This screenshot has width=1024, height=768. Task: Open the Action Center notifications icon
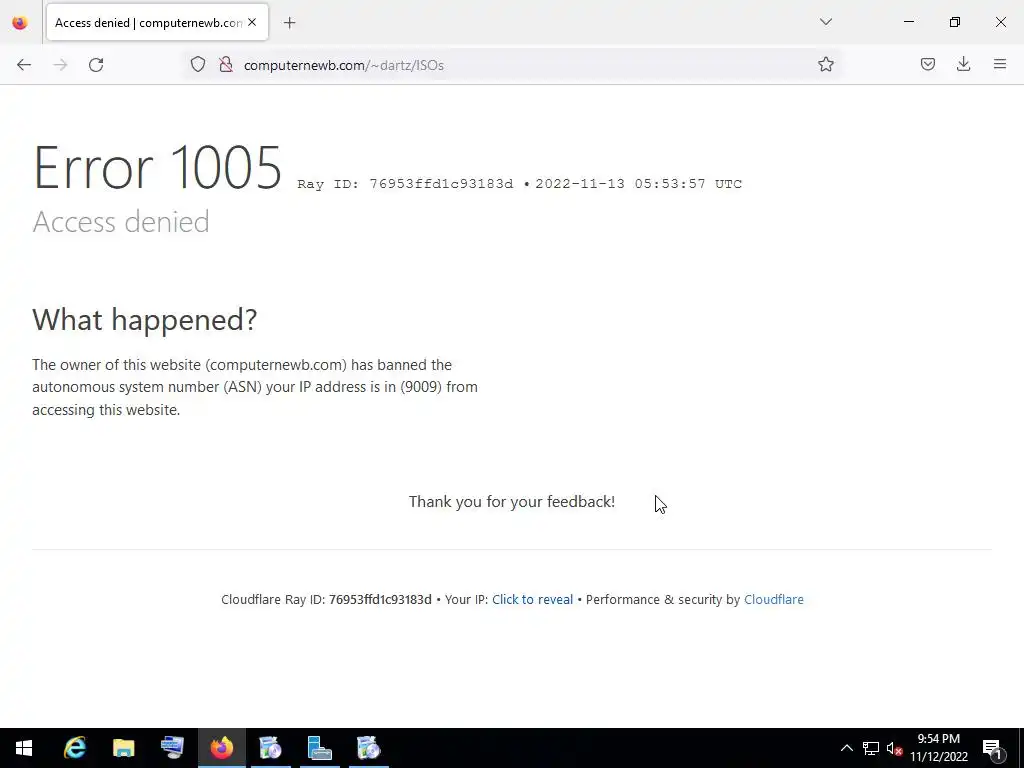pyautogui.click(x=992, y=748)
